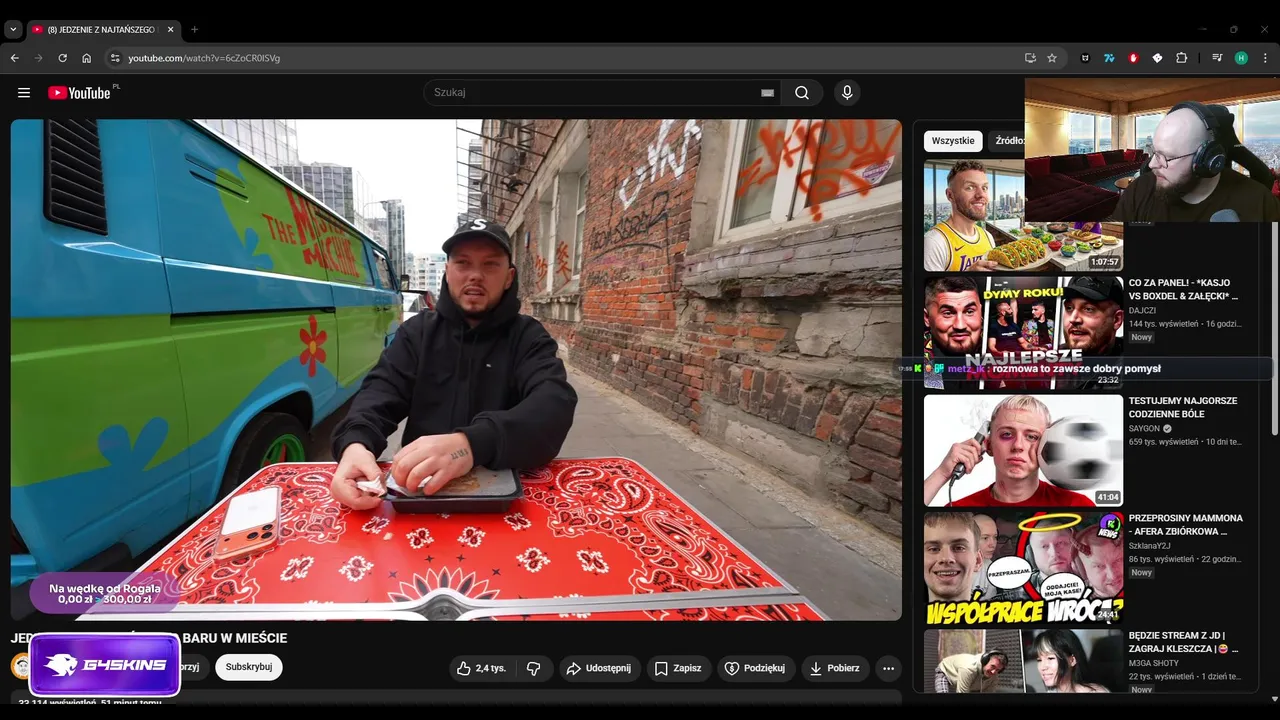Open the 7TV extension icon
The width and height of the screenshot is (1280, 720).
click(x=1109, y=58)
